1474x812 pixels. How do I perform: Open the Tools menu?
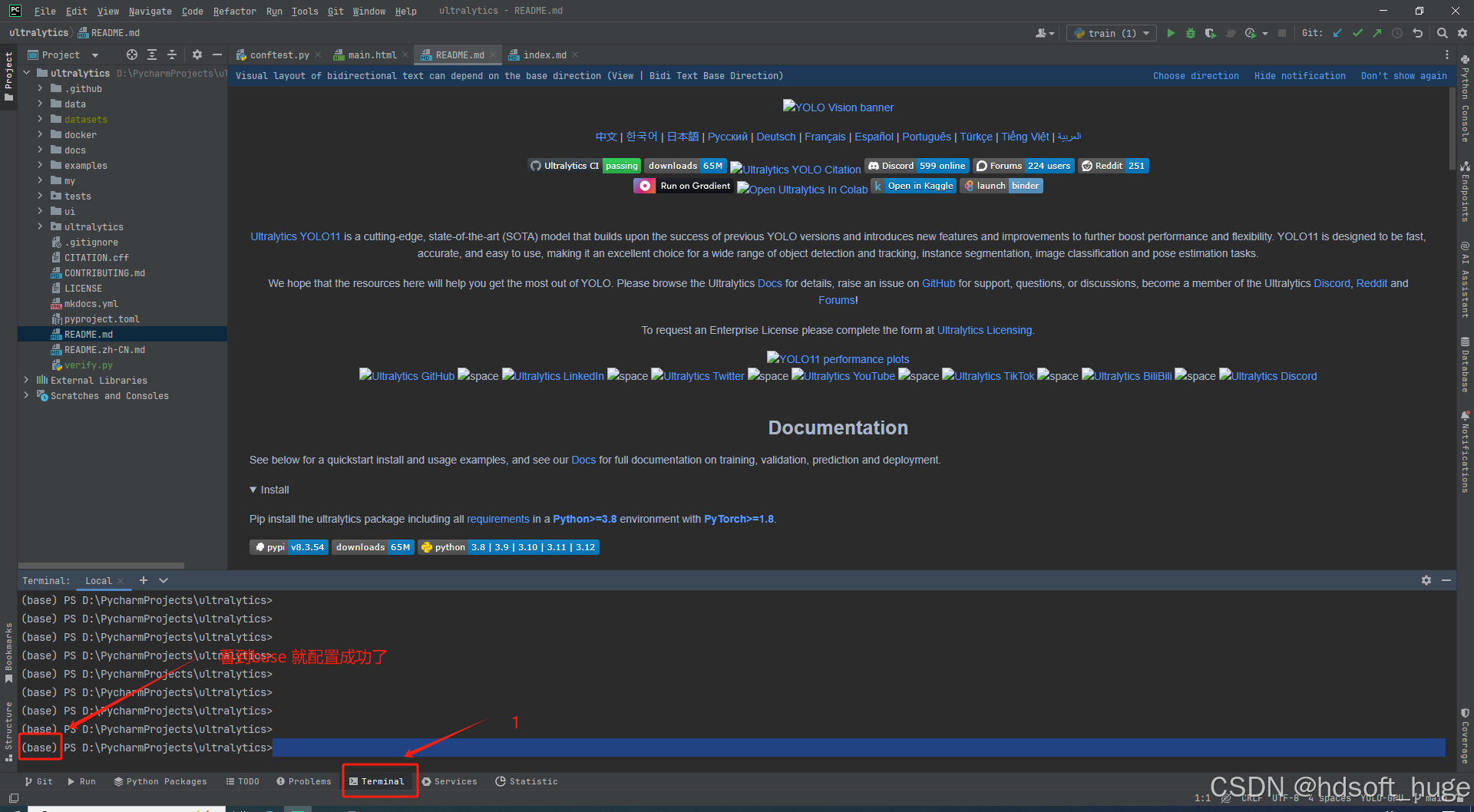tap(305, 11)
